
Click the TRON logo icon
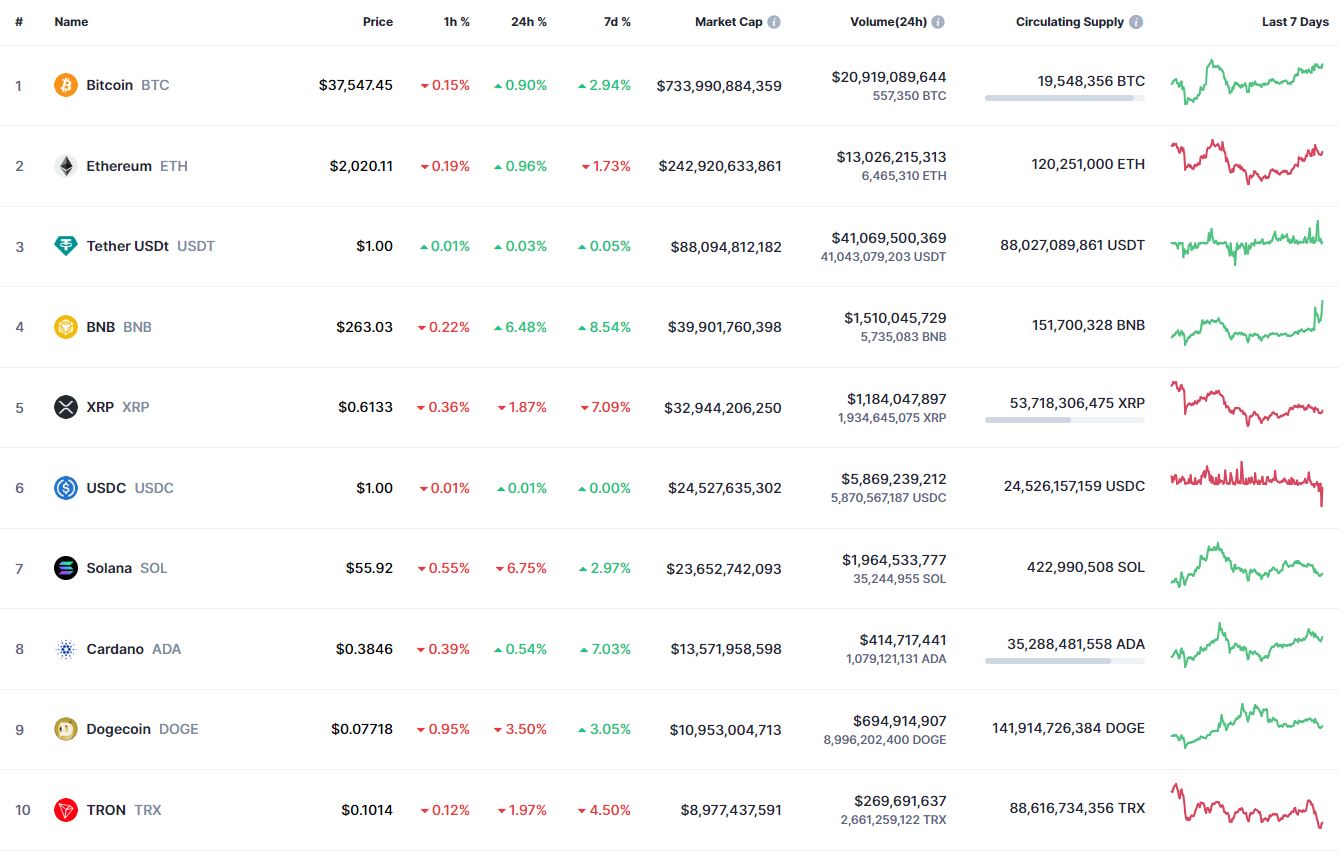tap(66, 810)
